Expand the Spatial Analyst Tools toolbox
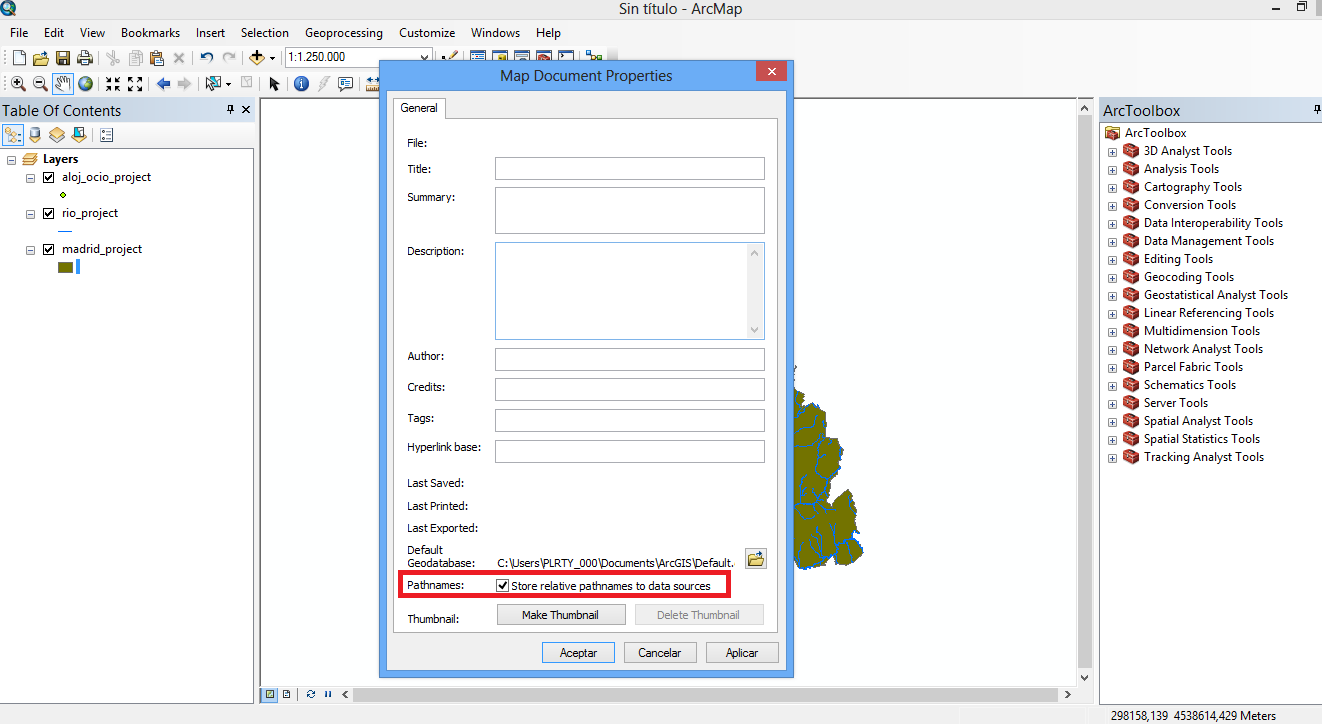 pyautogui.click(x=1112, y=422)
